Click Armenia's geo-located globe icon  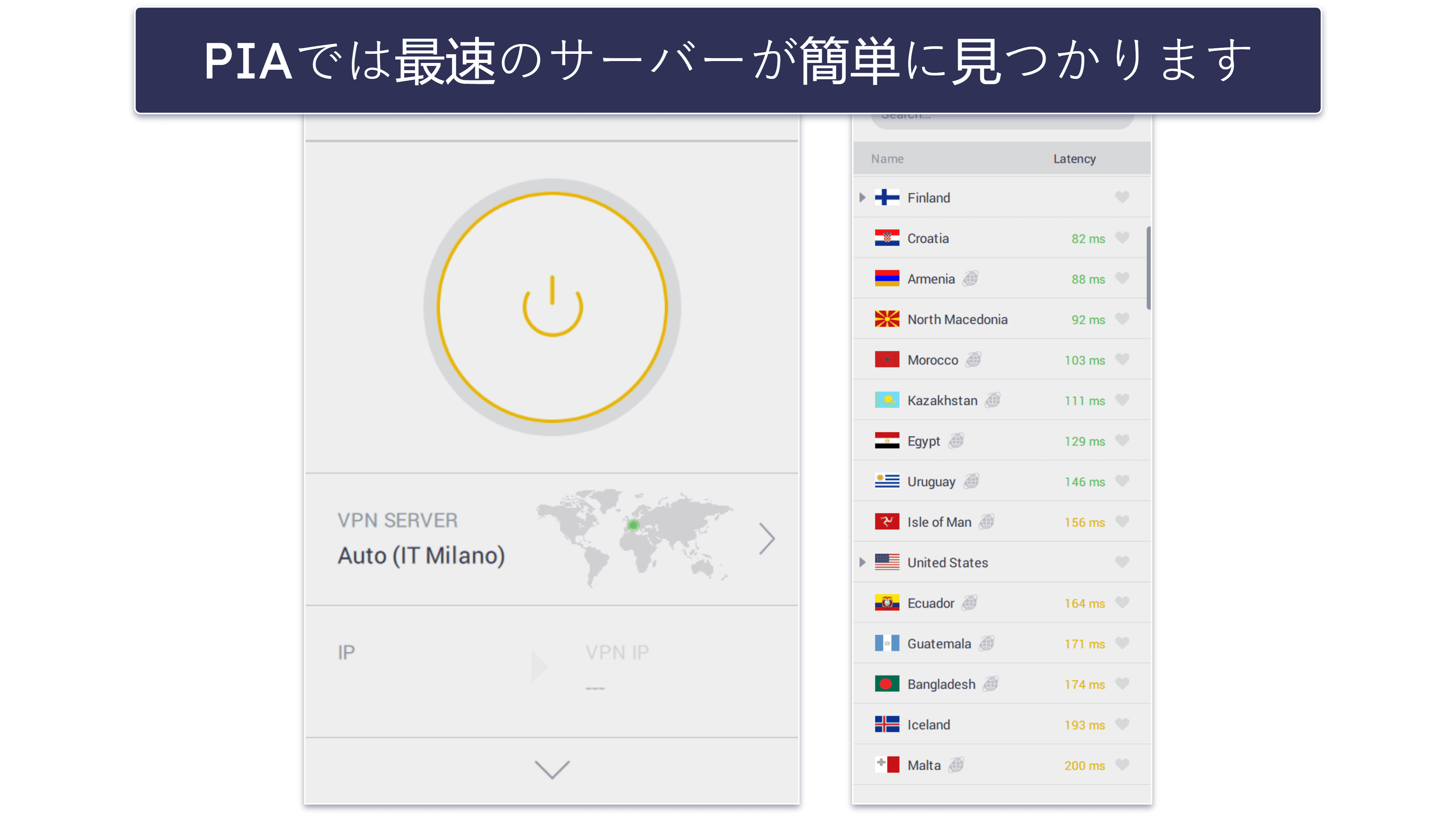point(971,278)
